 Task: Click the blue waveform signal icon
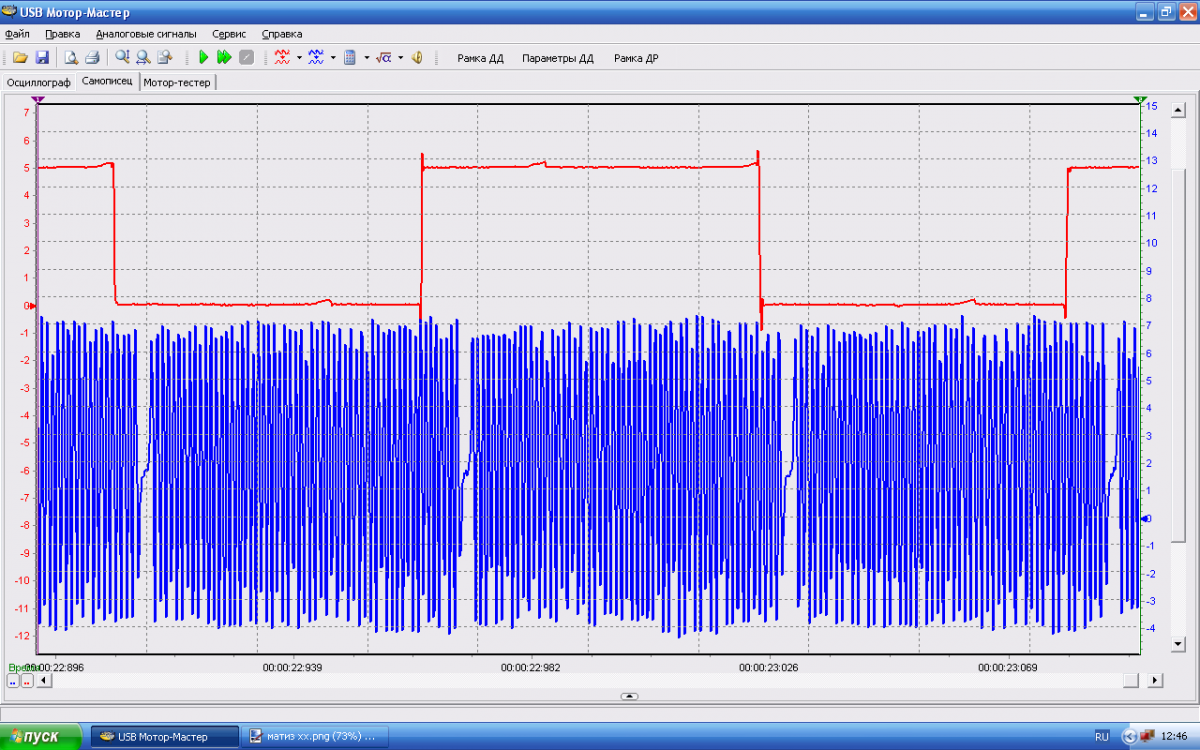click(316, 58)
